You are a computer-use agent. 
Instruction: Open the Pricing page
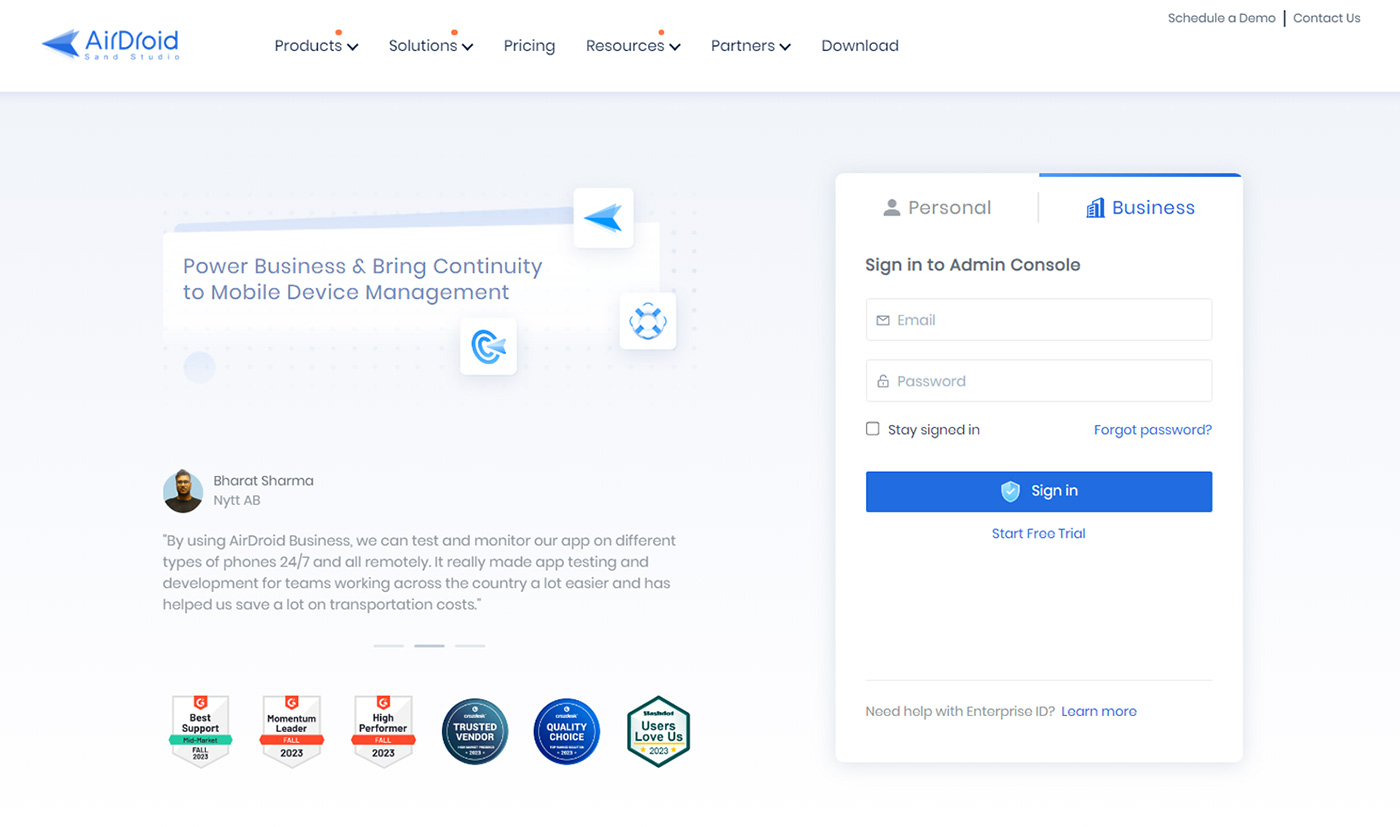coord(529,46)
